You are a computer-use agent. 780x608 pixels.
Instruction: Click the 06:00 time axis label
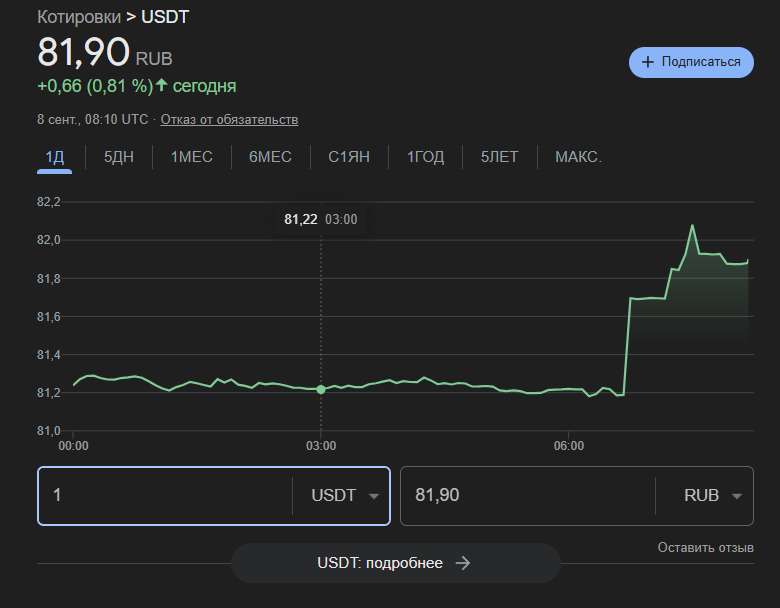click(x=569, y=446)
